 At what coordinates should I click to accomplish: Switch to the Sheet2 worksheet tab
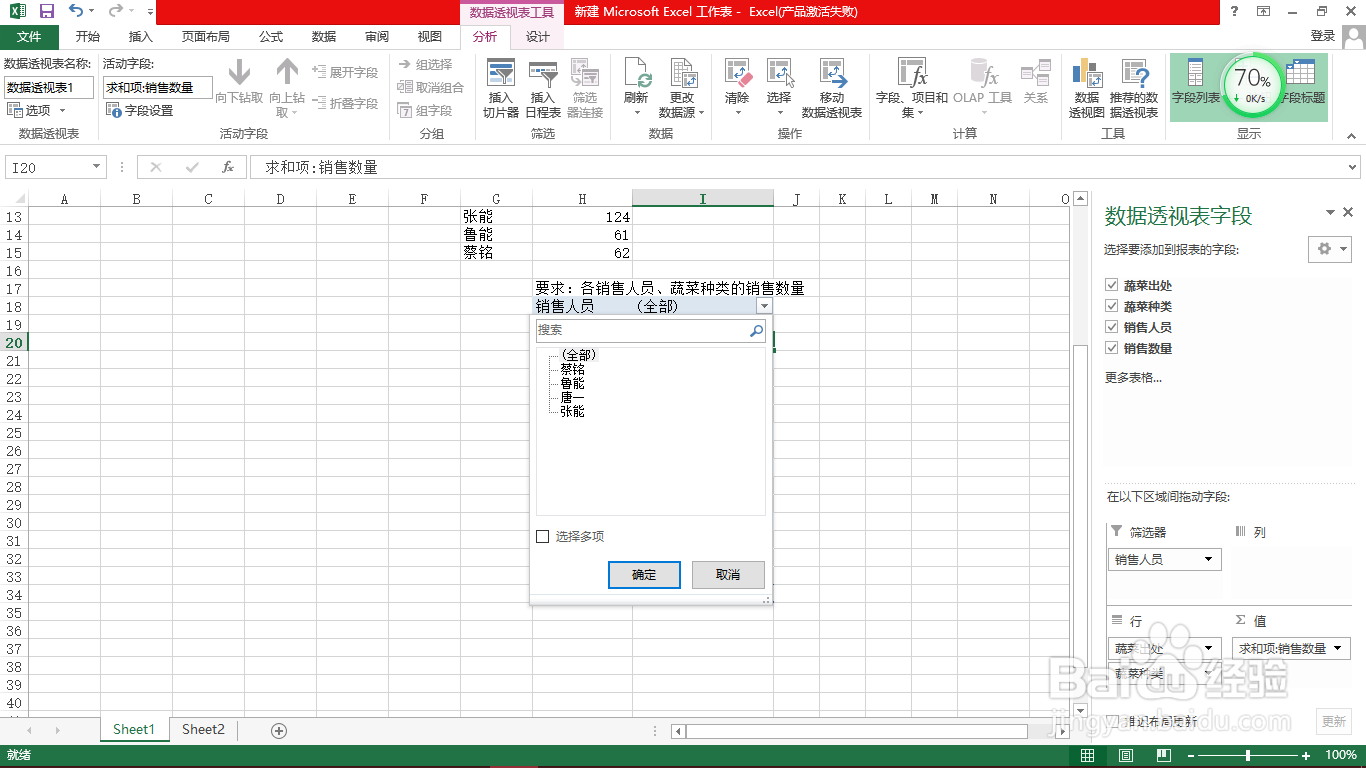point(202,730)
